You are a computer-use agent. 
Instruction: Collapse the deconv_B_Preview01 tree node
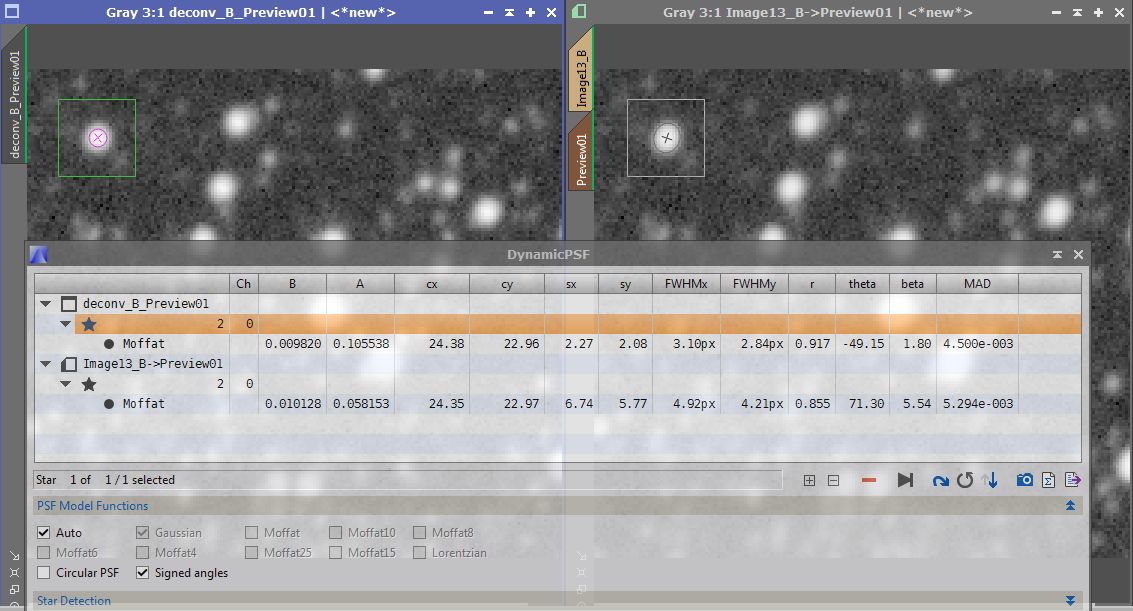coord(45,304)
